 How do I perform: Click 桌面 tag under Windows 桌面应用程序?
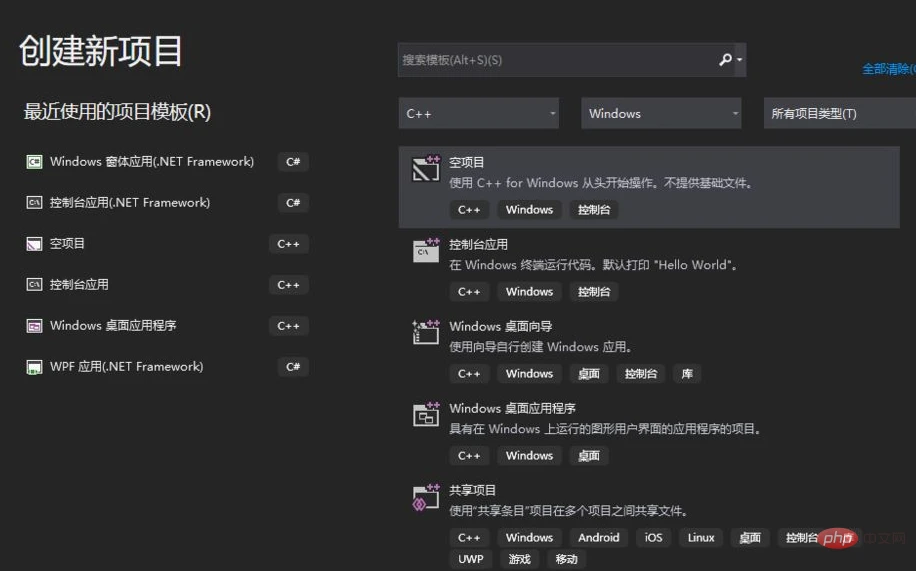pyautogui.click(x=588, y=455)
